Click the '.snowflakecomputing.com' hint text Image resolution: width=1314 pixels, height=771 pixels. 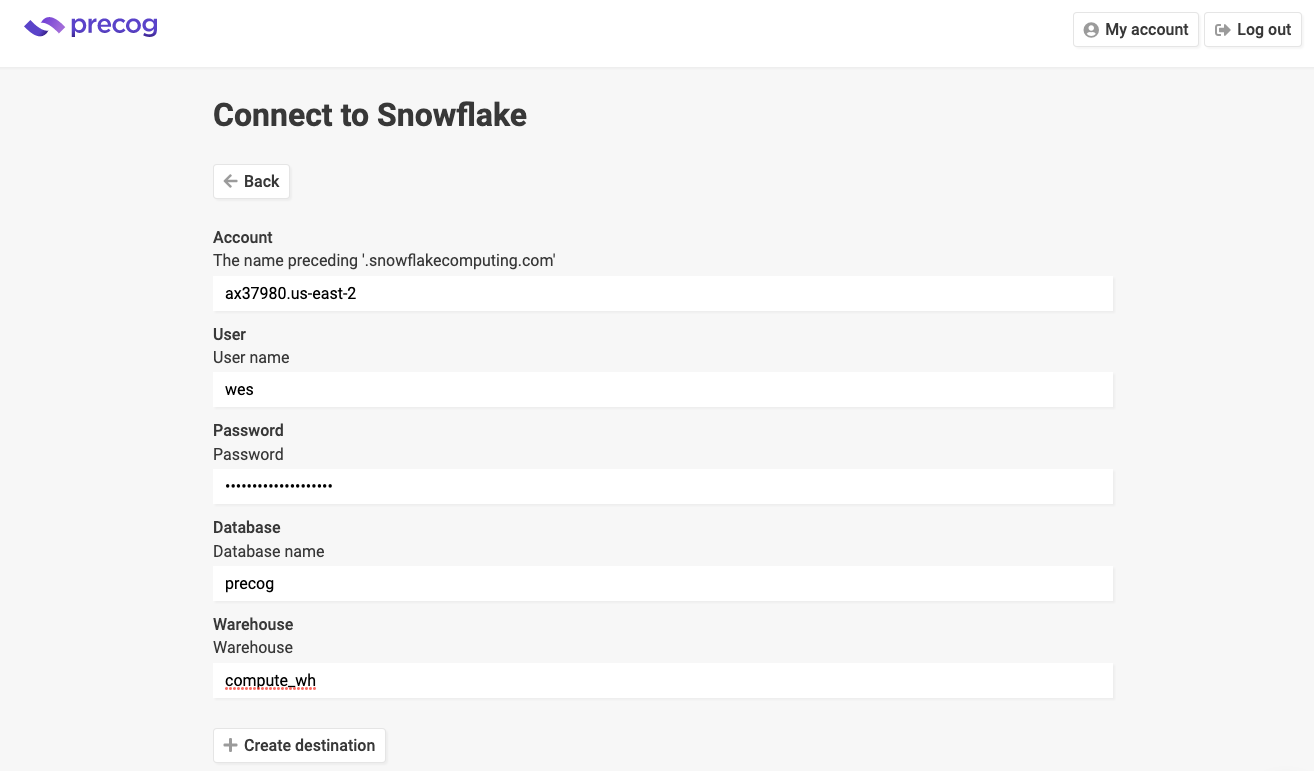tap(458, 261)
